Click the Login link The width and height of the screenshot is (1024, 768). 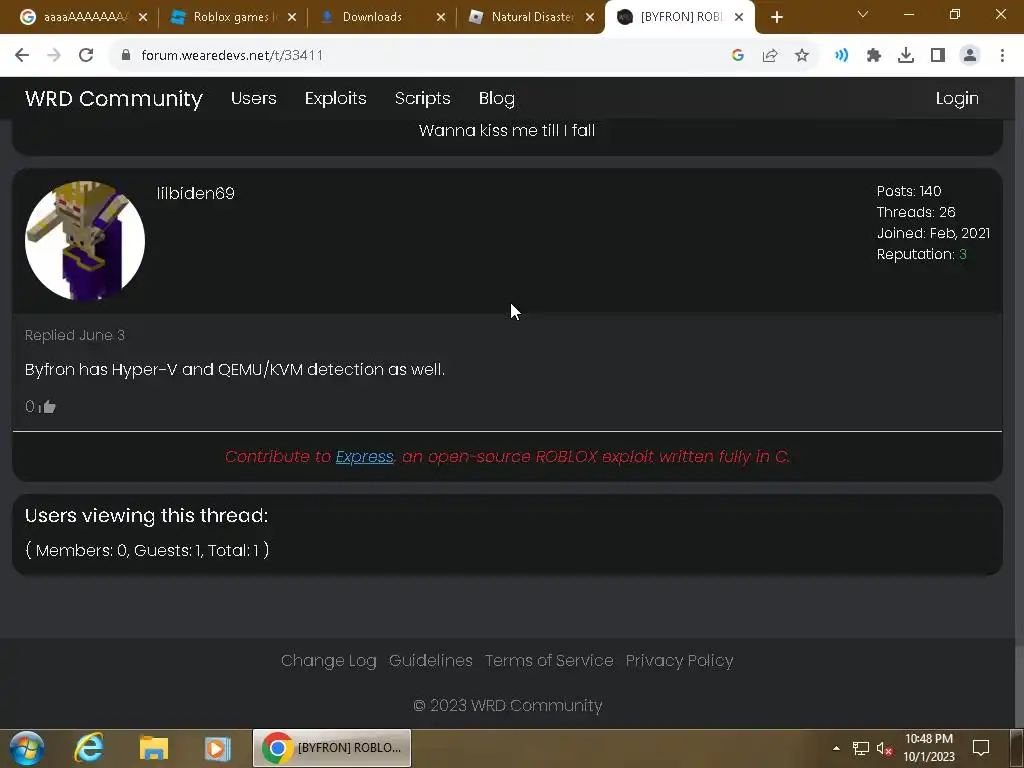957,99
